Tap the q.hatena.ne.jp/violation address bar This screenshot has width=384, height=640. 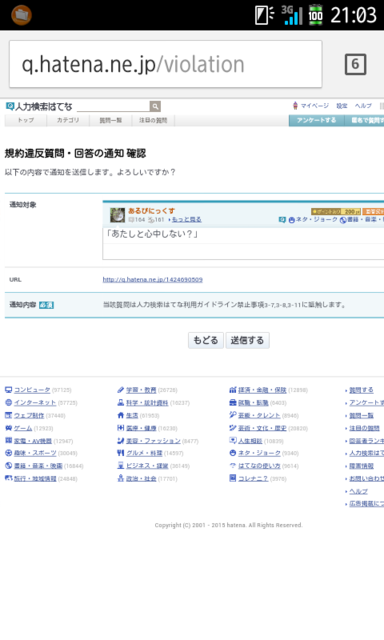165,64
